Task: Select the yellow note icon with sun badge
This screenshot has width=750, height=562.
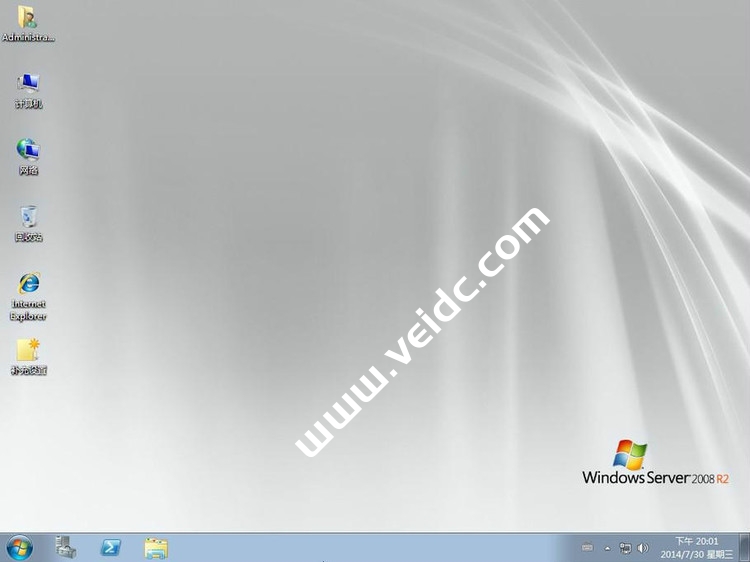Action: click(28, 357)
